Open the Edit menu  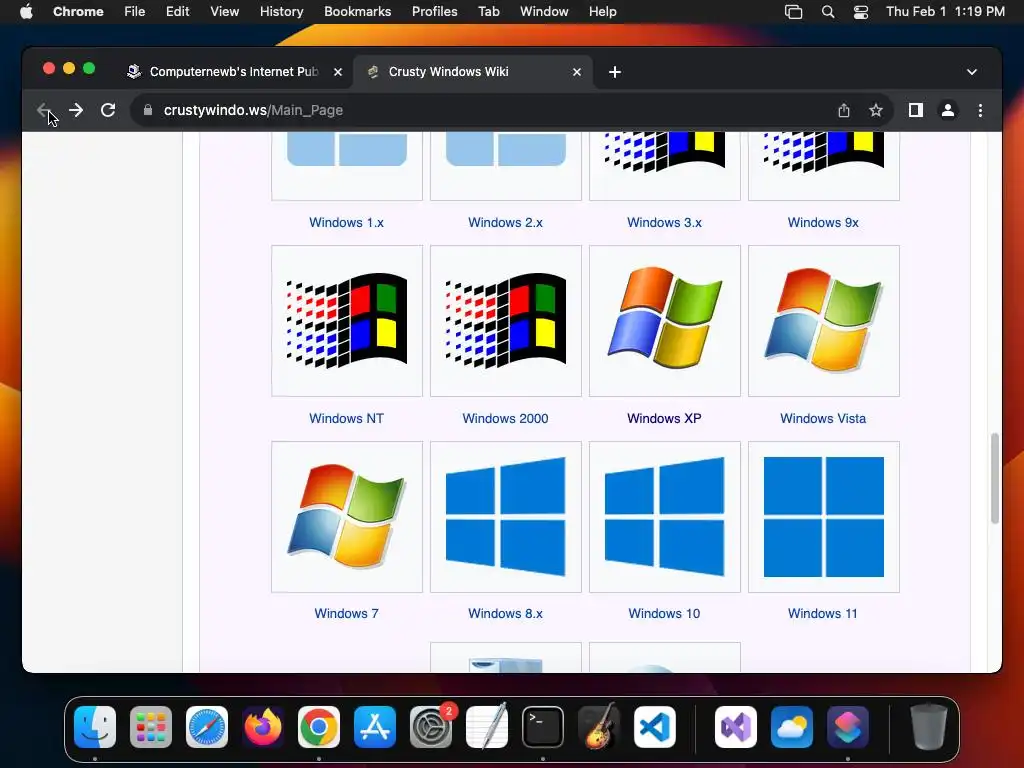pos(177,12)
